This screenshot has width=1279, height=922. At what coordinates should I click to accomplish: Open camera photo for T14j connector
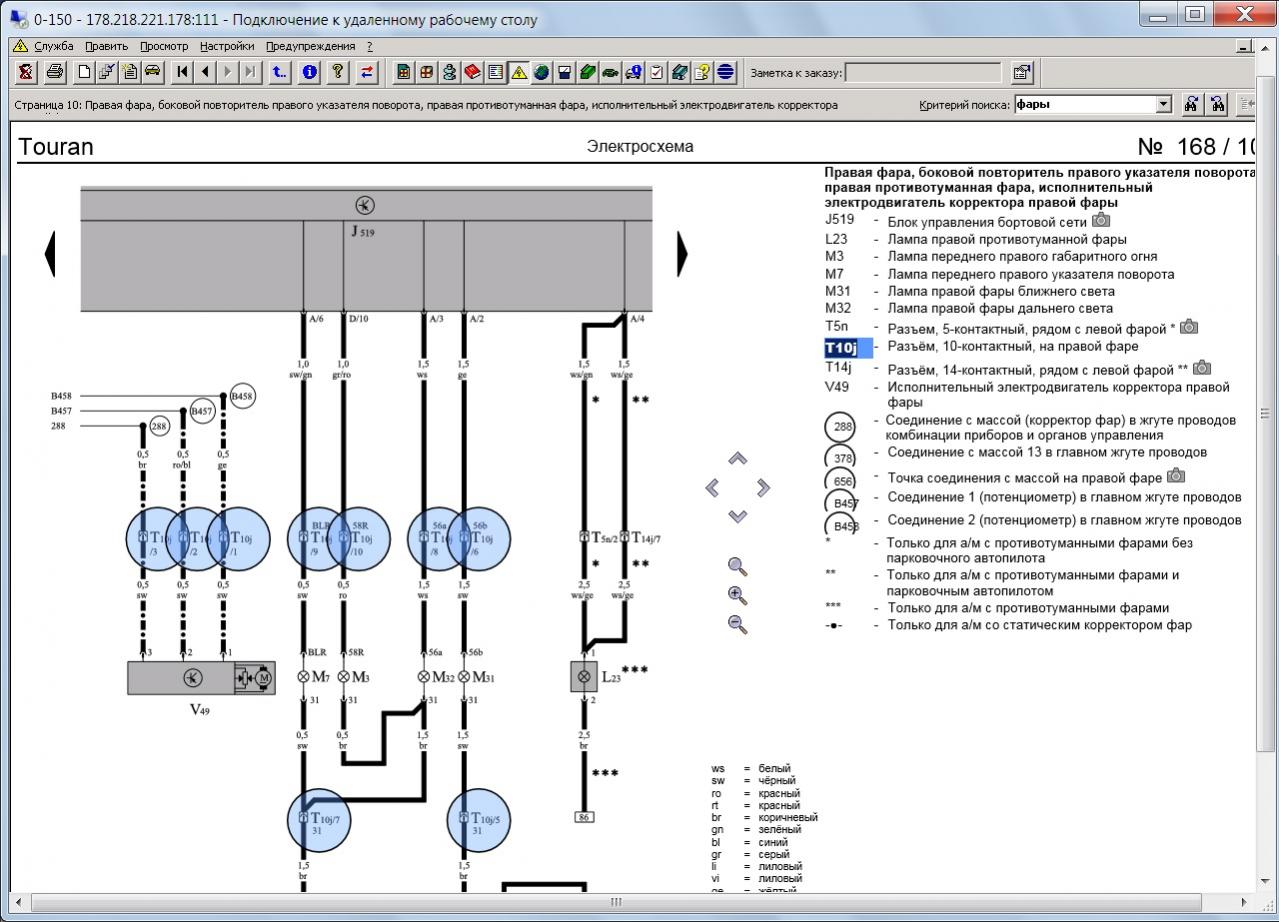(1203, 369)
